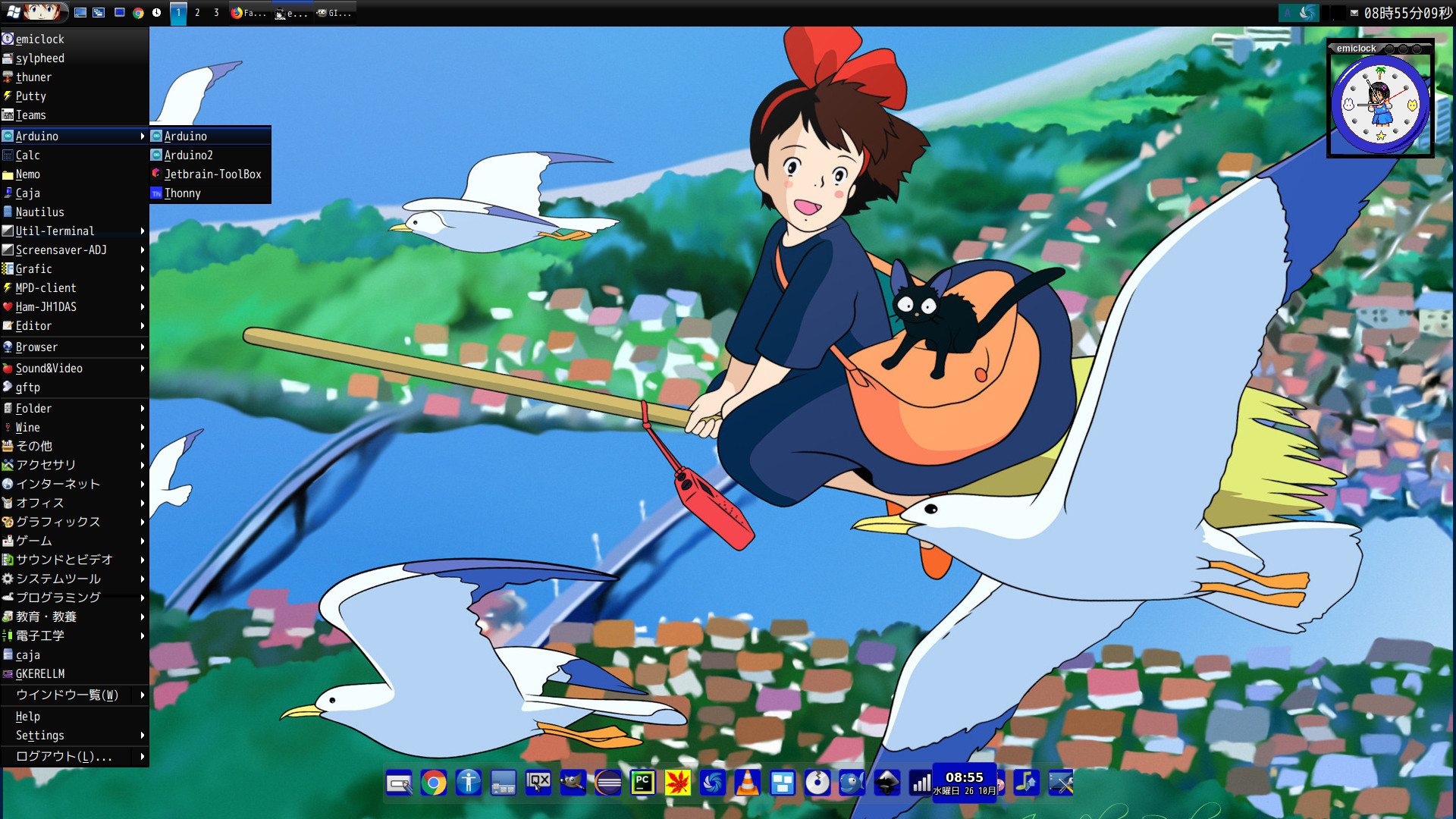Switch to workspace 3
The width and height of the screenshot is (1456, 819).
coord(216,13)
